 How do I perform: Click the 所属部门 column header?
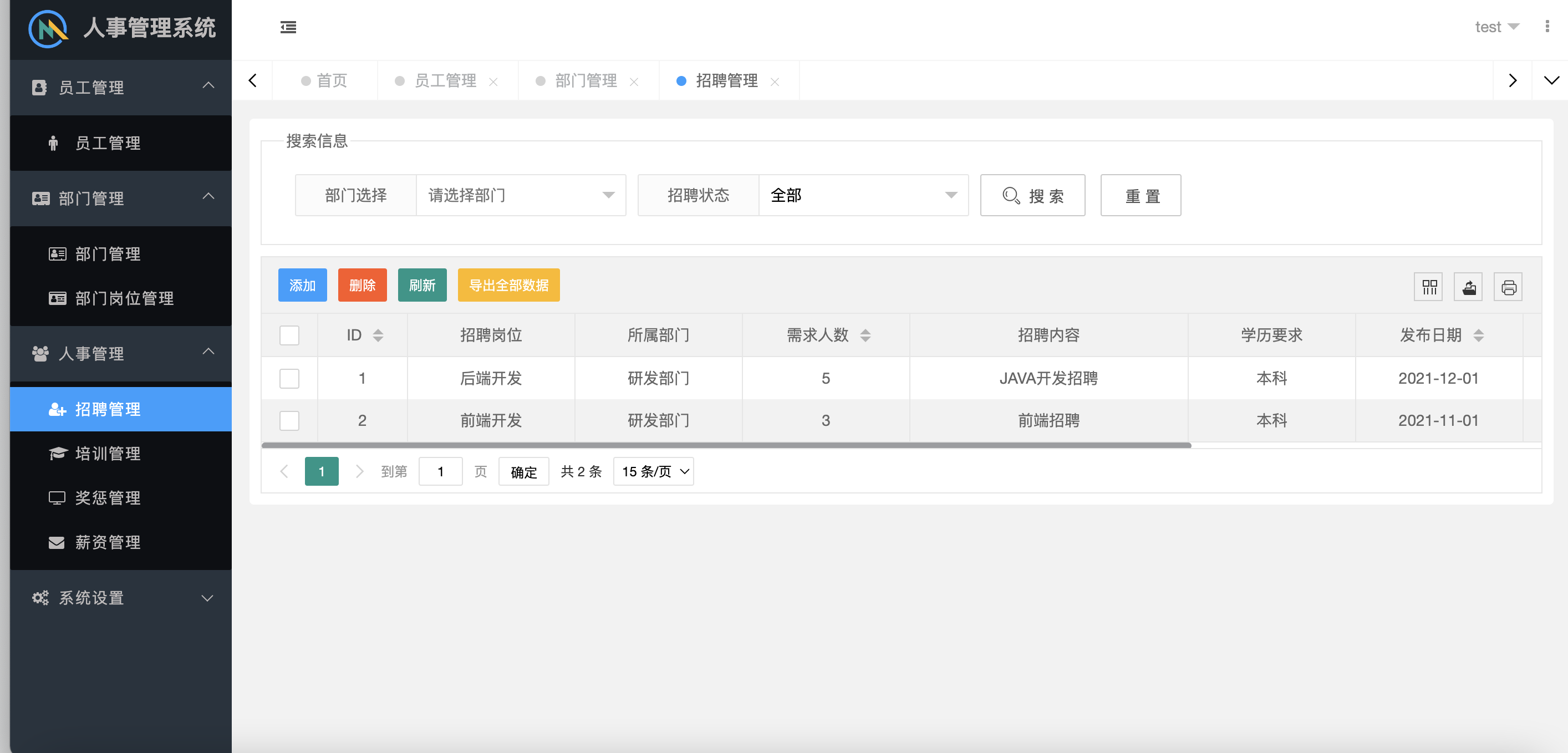(659, 335)
